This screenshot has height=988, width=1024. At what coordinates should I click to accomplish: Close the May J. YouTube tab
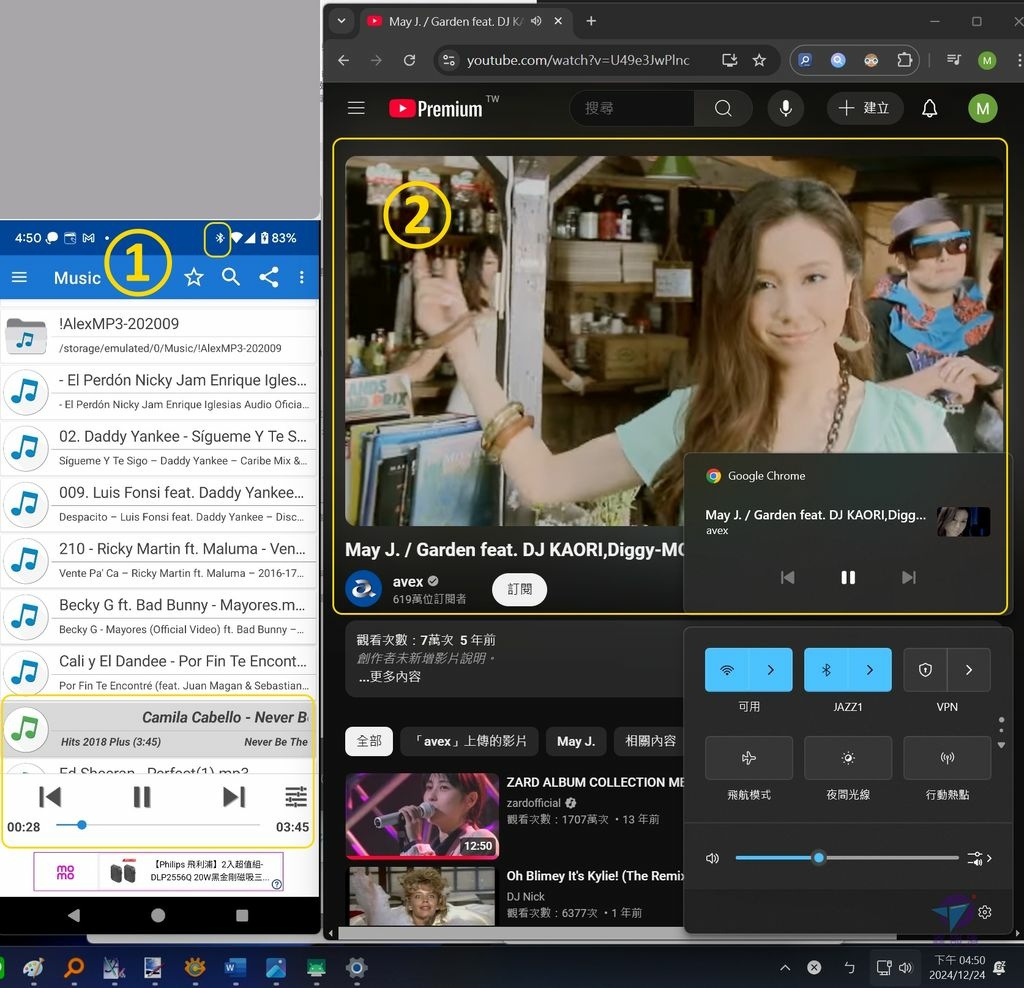558,21
